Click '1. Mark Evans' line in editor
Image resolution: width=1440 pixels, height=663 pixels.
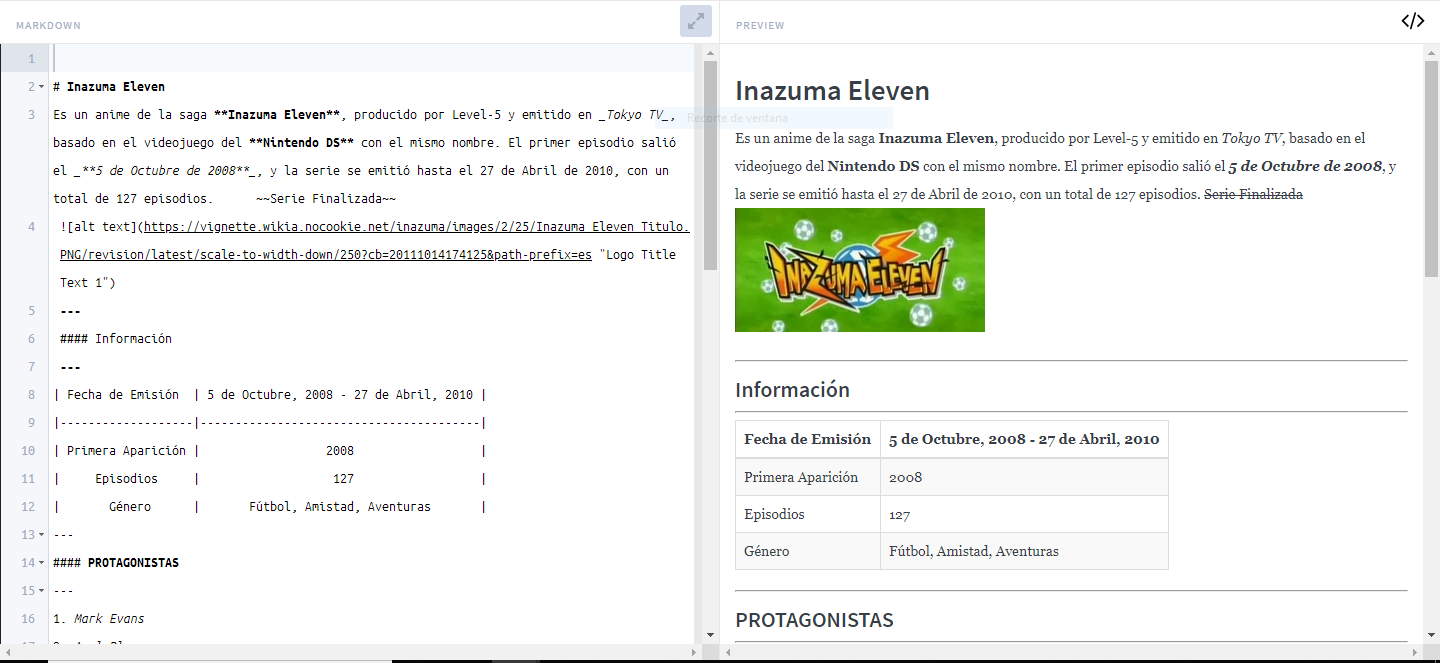click(98, 619)
